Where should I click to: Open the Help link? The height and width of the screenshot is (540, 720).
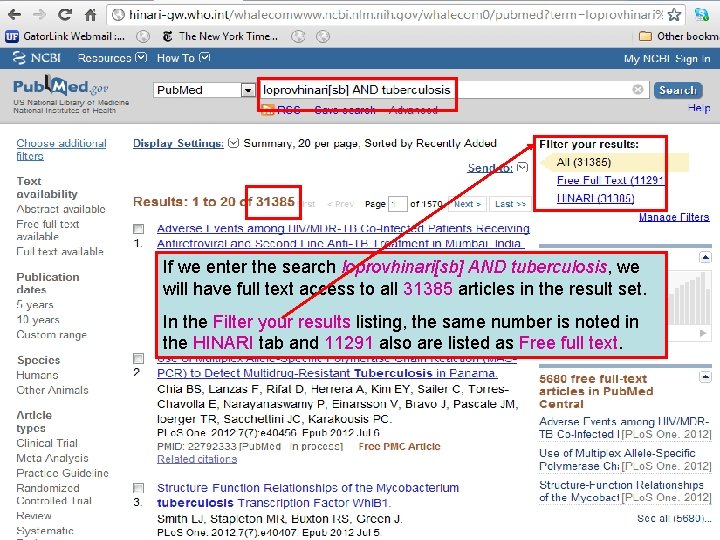[x=699, y=108]
